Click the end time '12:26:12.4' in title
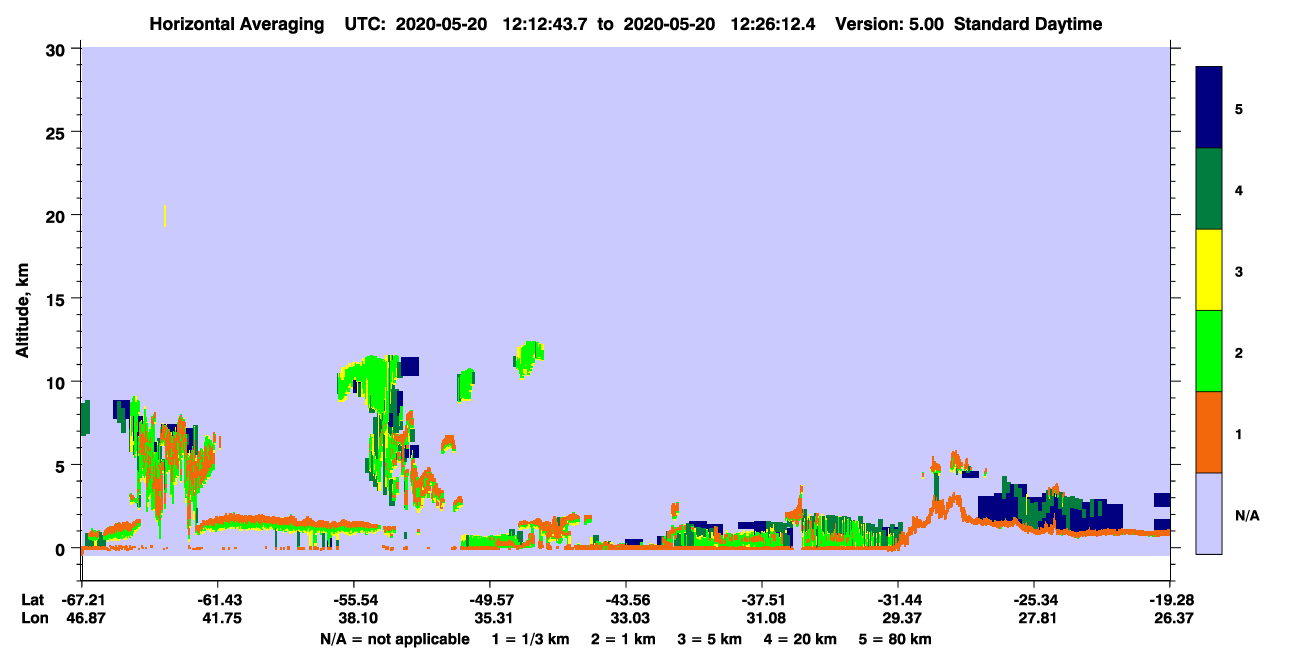 (x=773, y=24)
